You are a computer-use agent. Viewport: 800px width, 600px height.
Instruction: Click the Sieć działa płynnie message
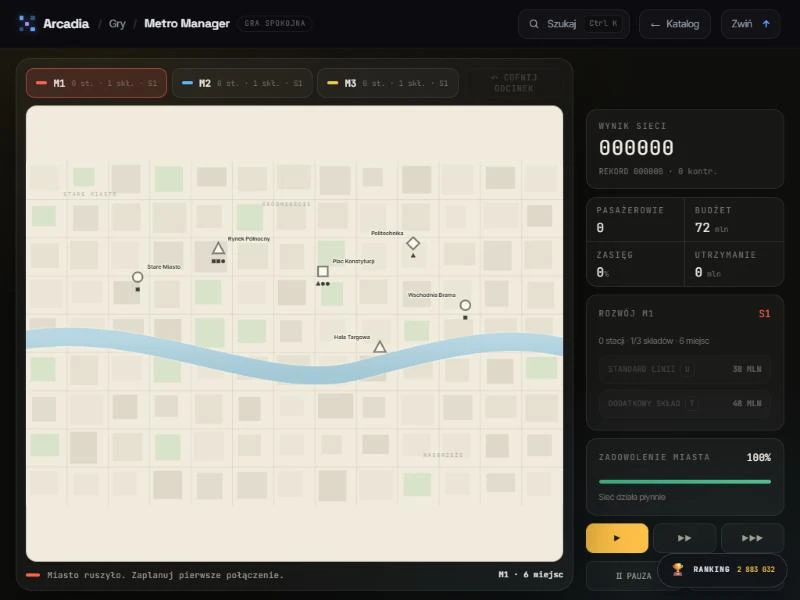tap(632, 497)
